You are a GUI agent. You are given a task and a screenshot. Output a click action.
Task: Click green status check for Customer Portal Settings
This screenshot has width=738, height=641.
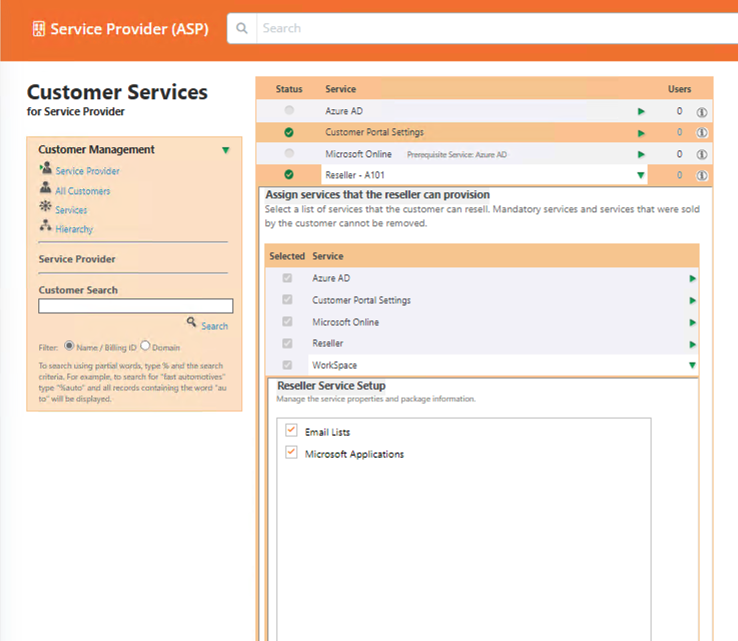(289, 133)
